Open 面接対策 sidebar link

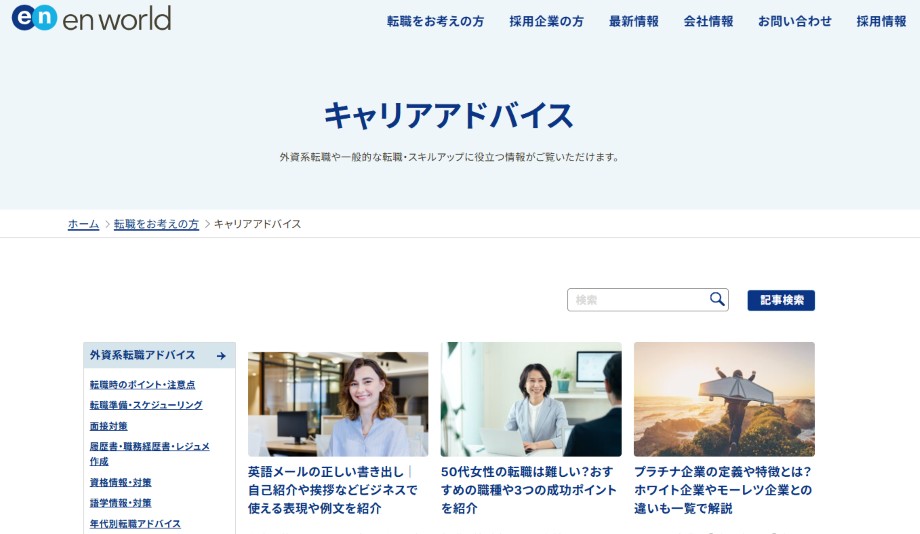tap(109, 426)
